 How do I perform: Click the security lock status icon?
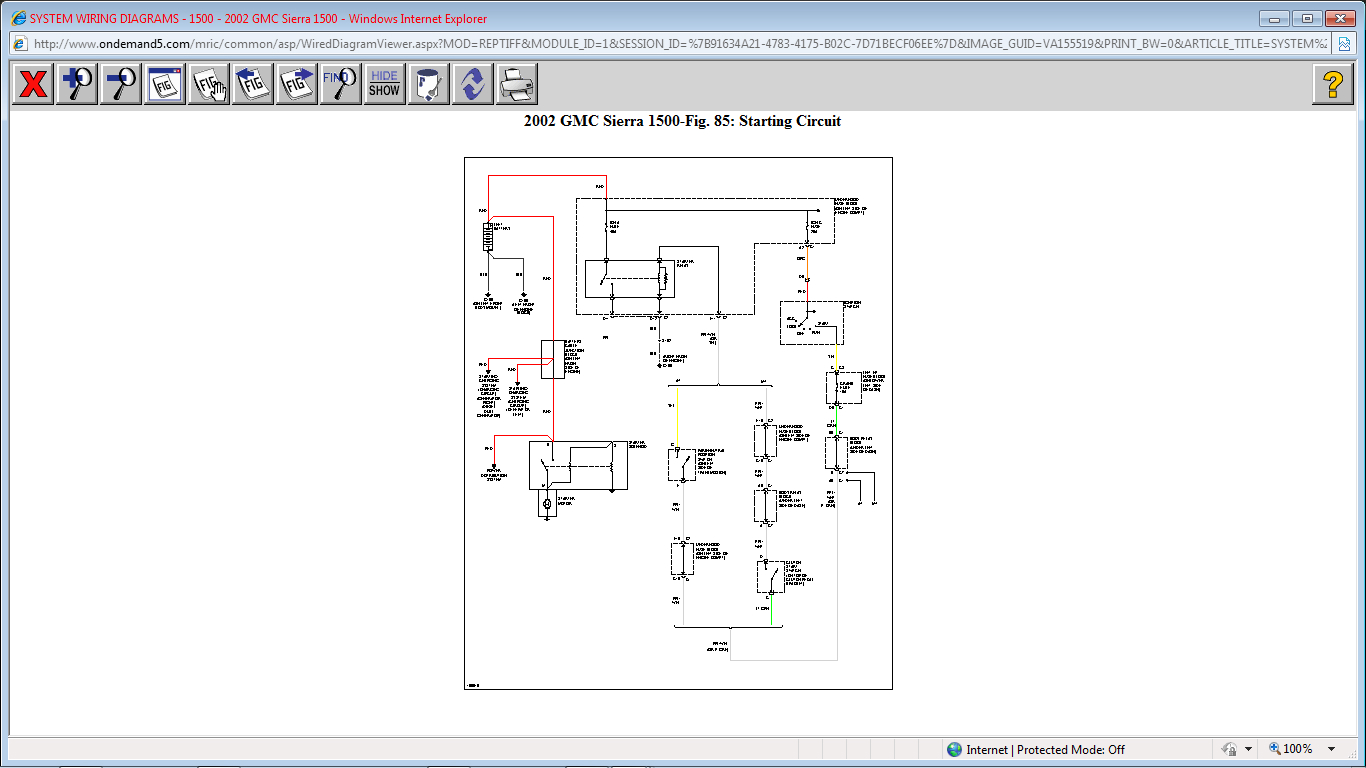(1229, 749)
